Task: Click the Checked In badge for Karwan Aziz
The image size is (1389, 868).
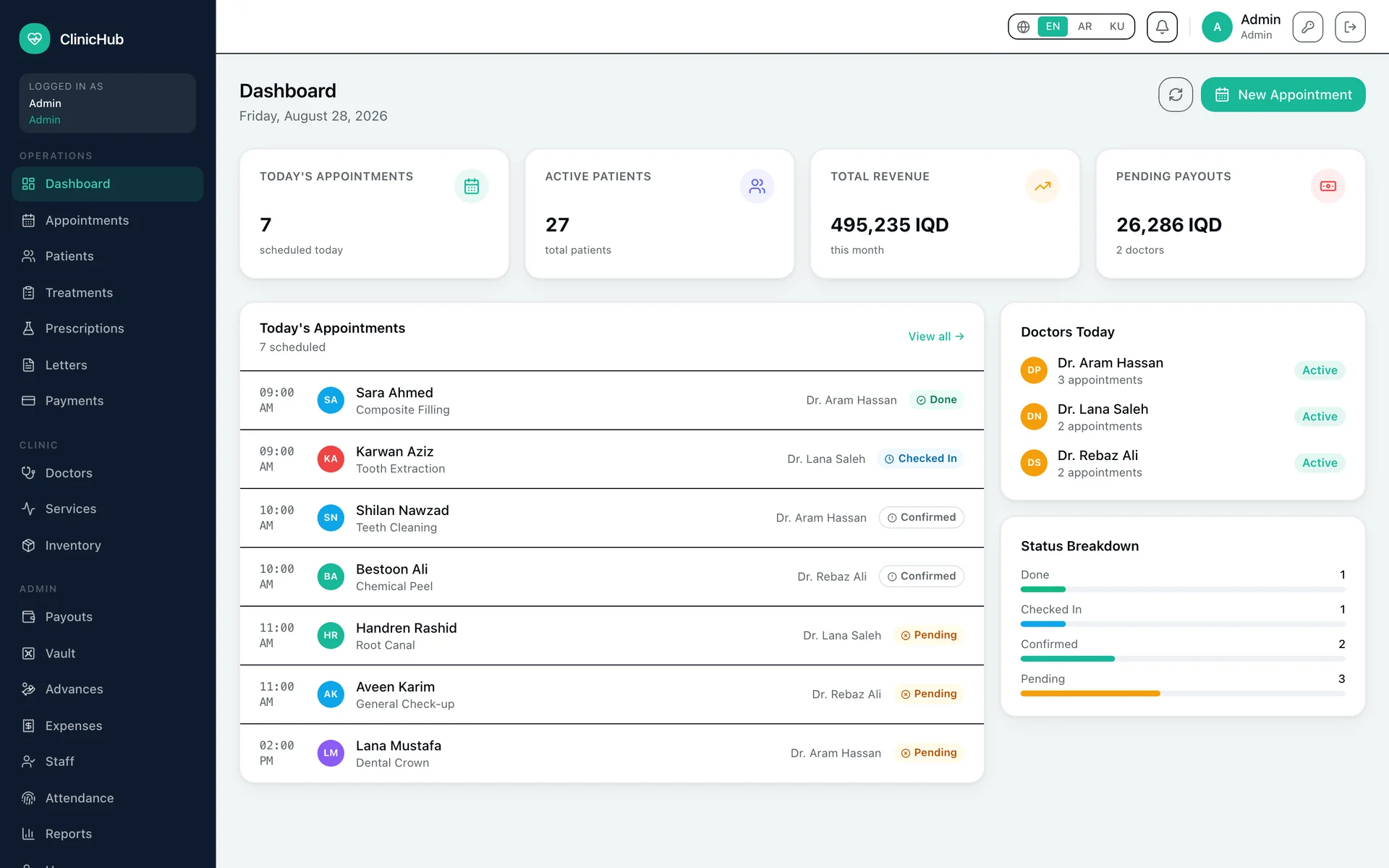Action: [920, 459]
